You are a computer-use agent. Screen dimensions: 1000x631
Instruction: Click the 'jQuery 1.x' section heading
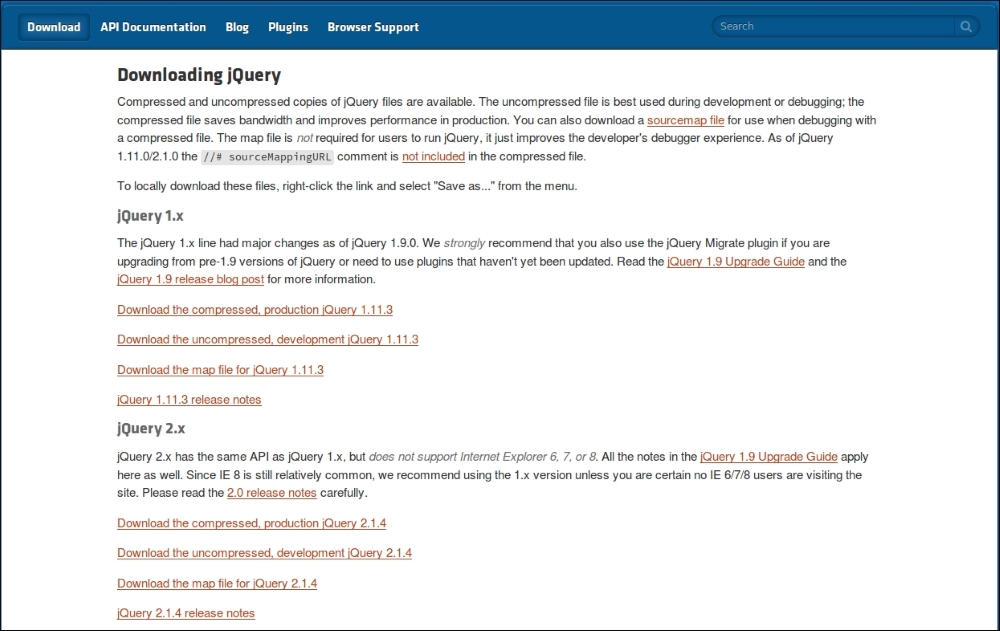pyautogui.click(x=151, y=216)
